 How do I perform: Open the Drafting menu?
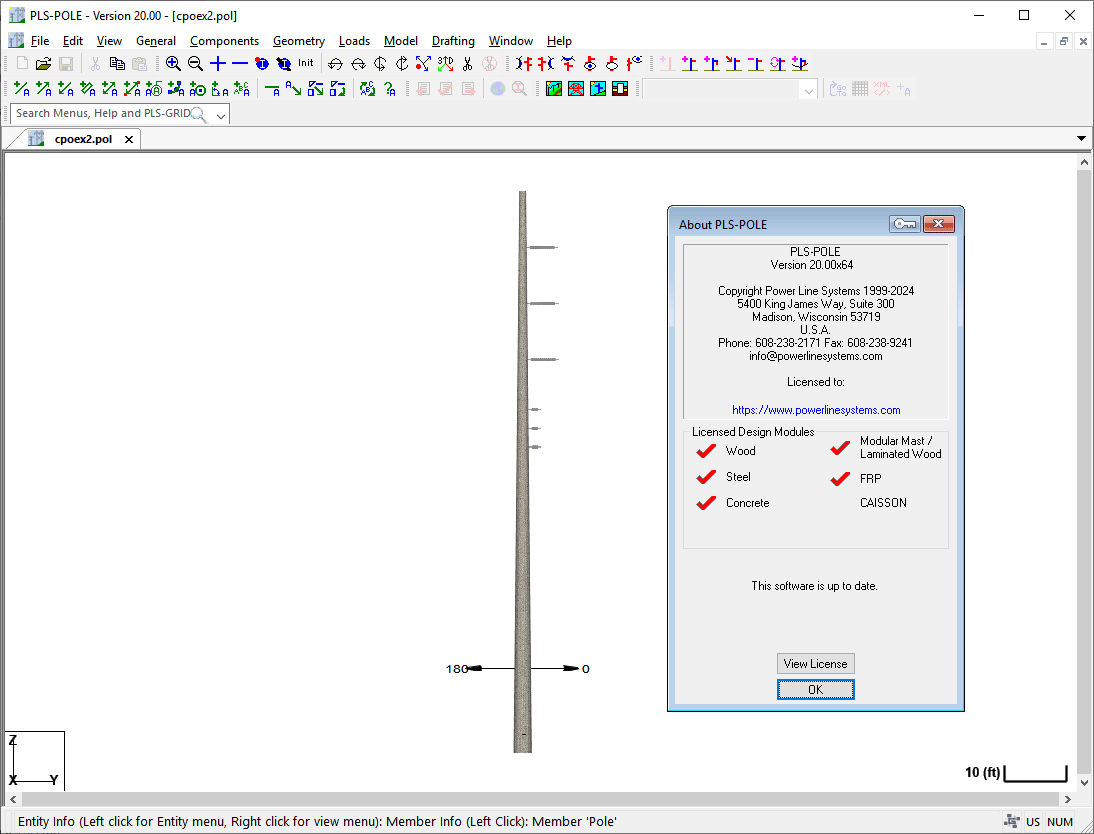(453, 41)
